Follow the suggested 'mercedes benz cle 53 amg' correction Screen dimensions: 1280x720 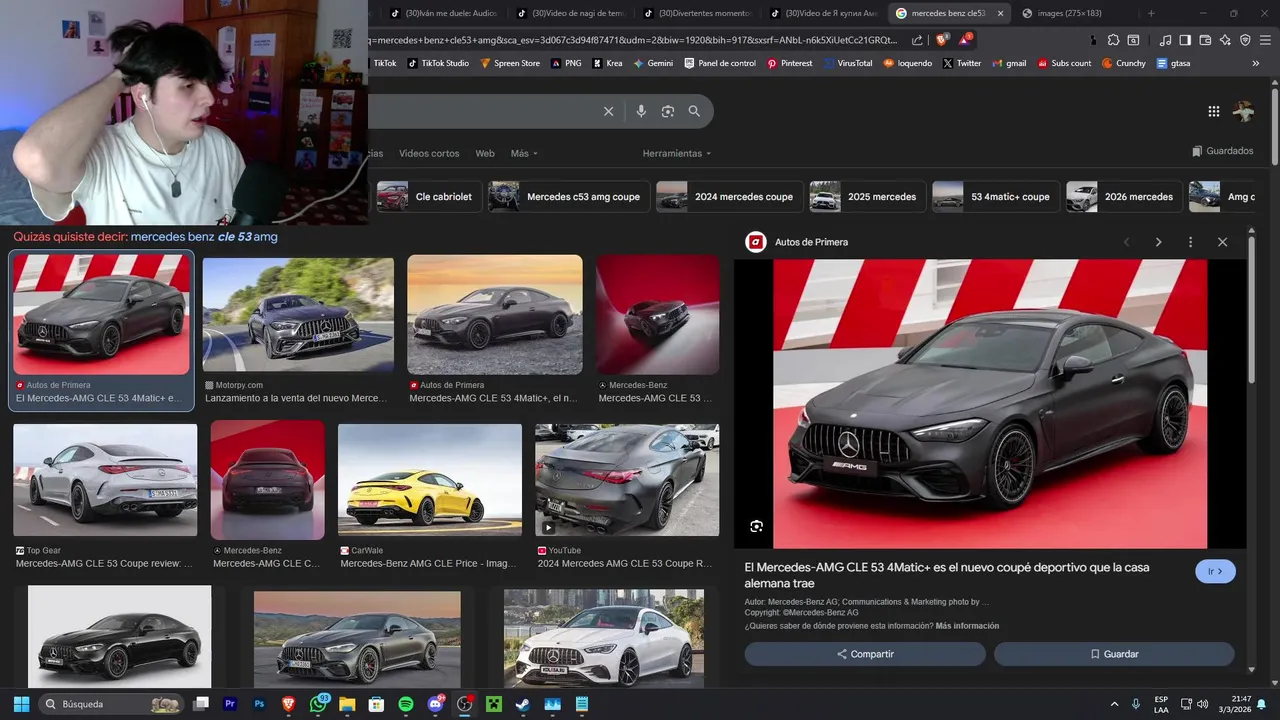(x=204, y=237)
